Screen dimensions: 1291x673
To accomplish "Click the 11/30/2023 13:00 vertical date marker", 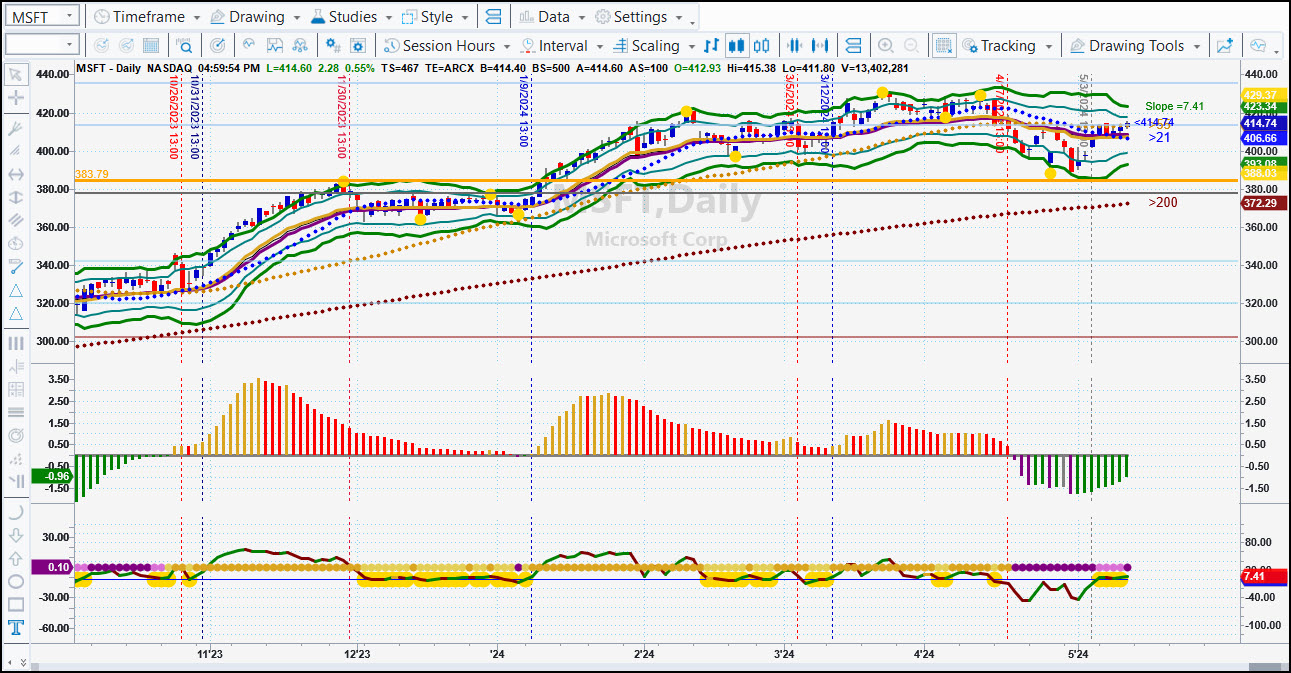I will click(342, 117).
